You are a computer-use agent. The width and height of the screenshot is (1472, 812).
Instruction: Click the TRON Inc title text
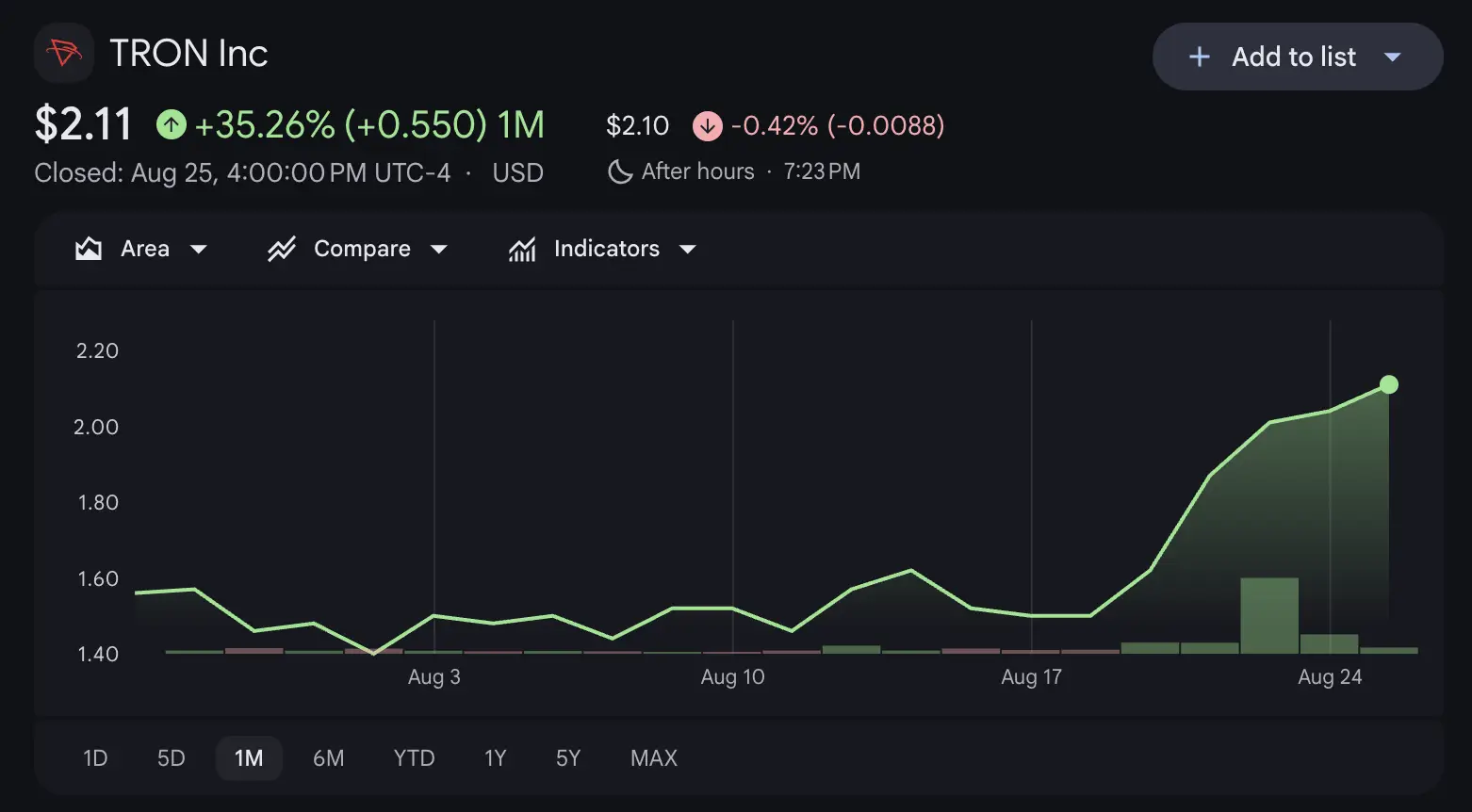[188, 54]
